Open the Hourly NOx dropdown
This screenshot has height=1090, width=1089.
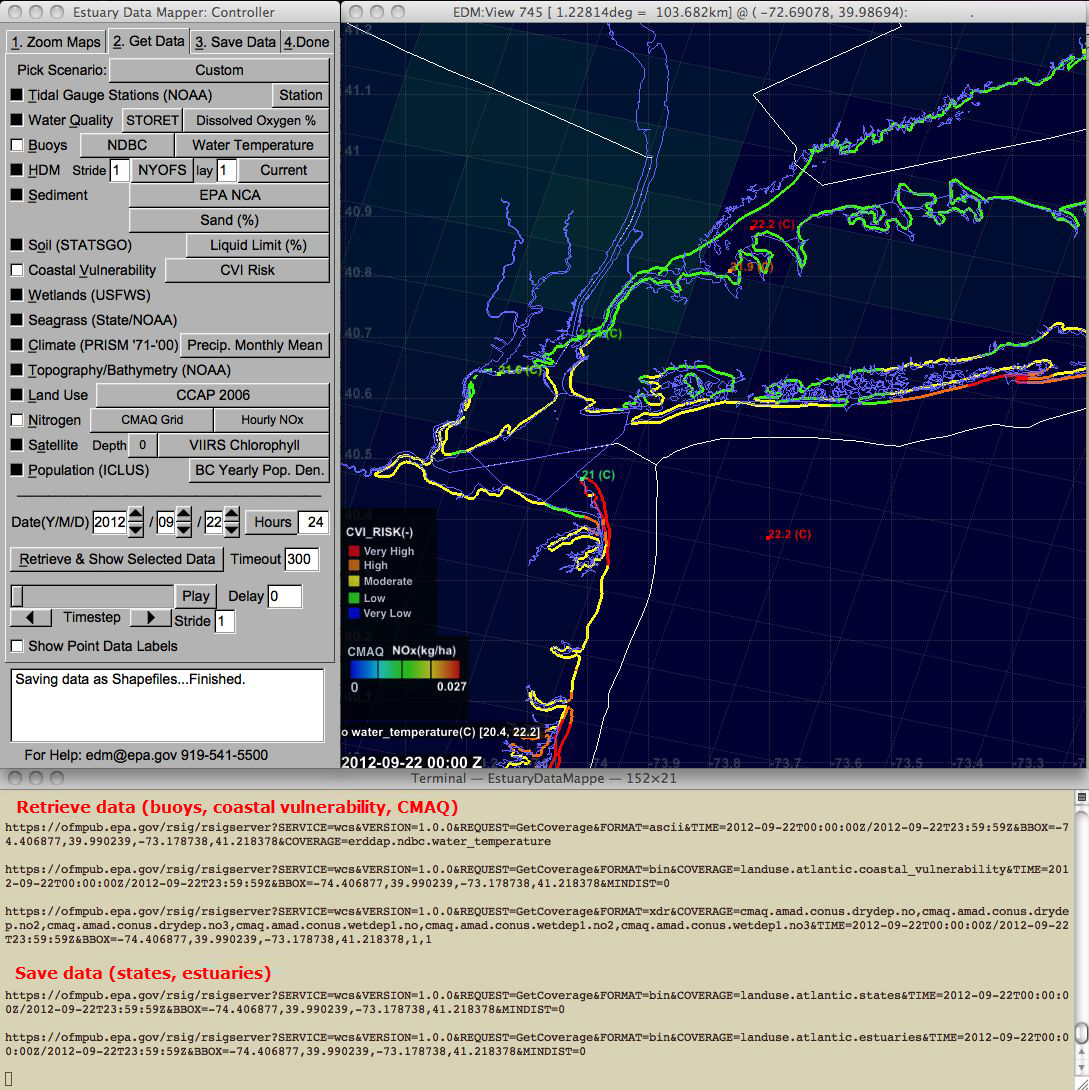point(272,420)
